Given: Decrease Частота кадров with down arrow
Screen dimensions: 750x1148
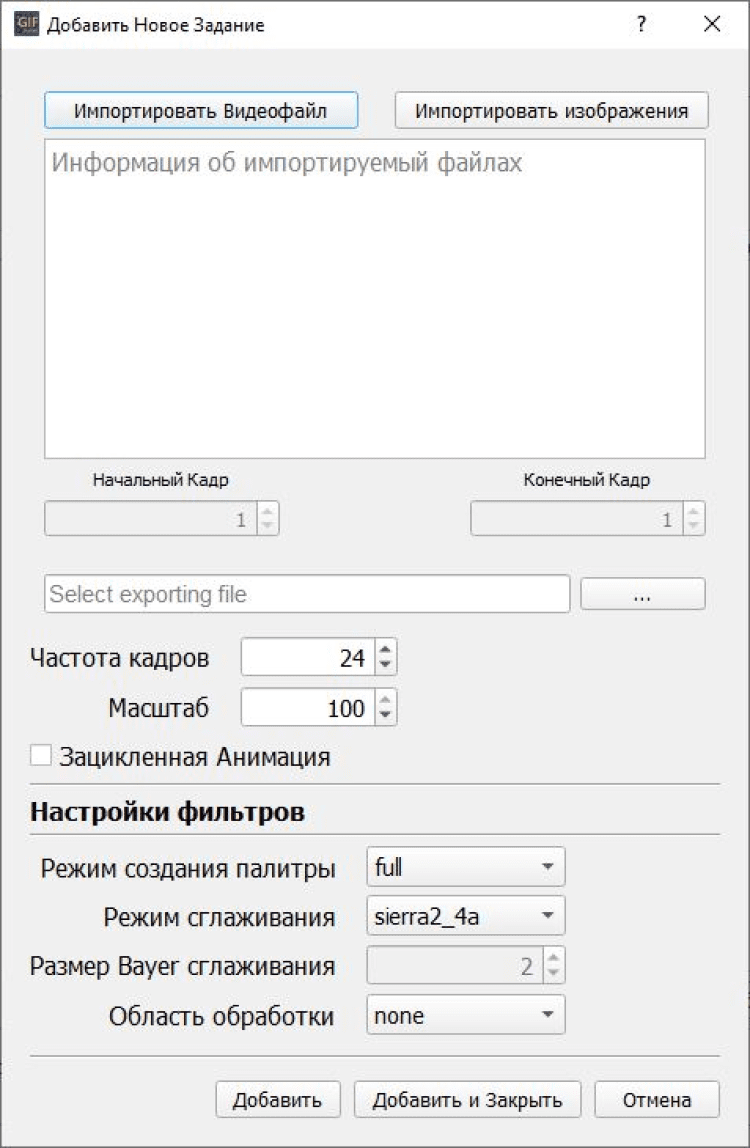Looking at the screenshot, I should (x=386, y=665).
